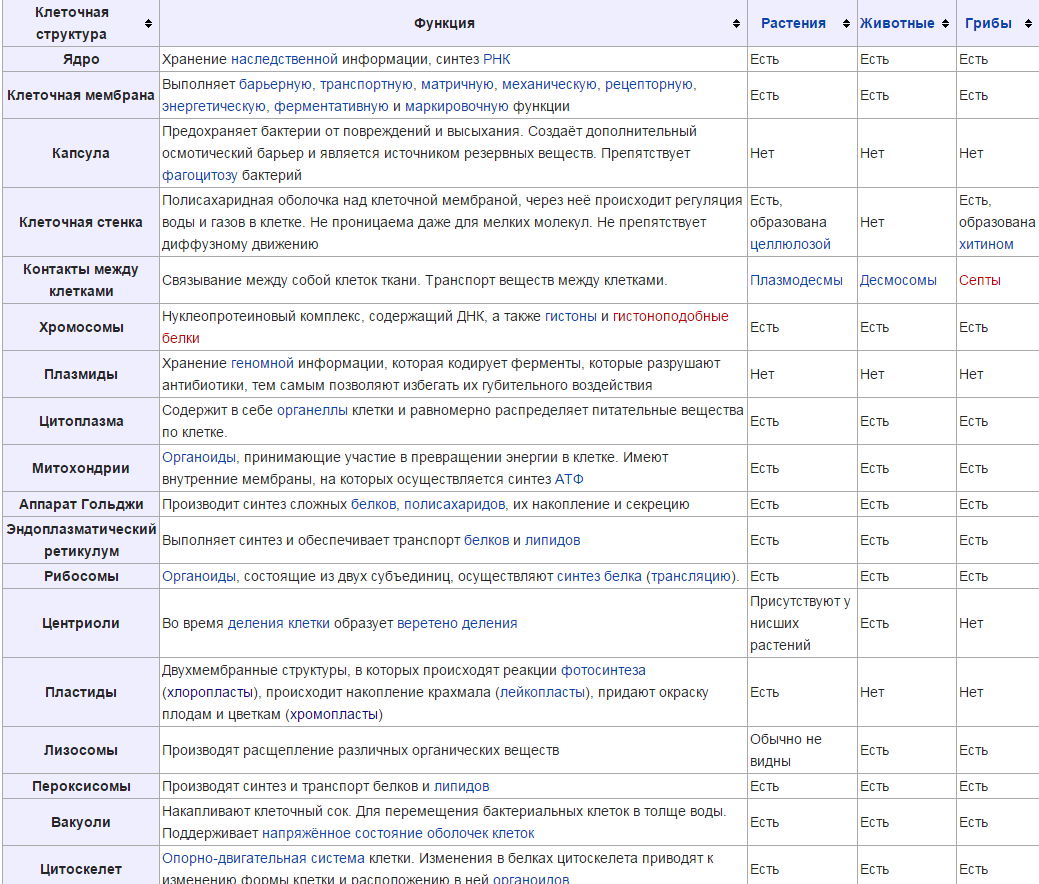Click the веретено деления link

pyautogui.click(x=457, y=623)
